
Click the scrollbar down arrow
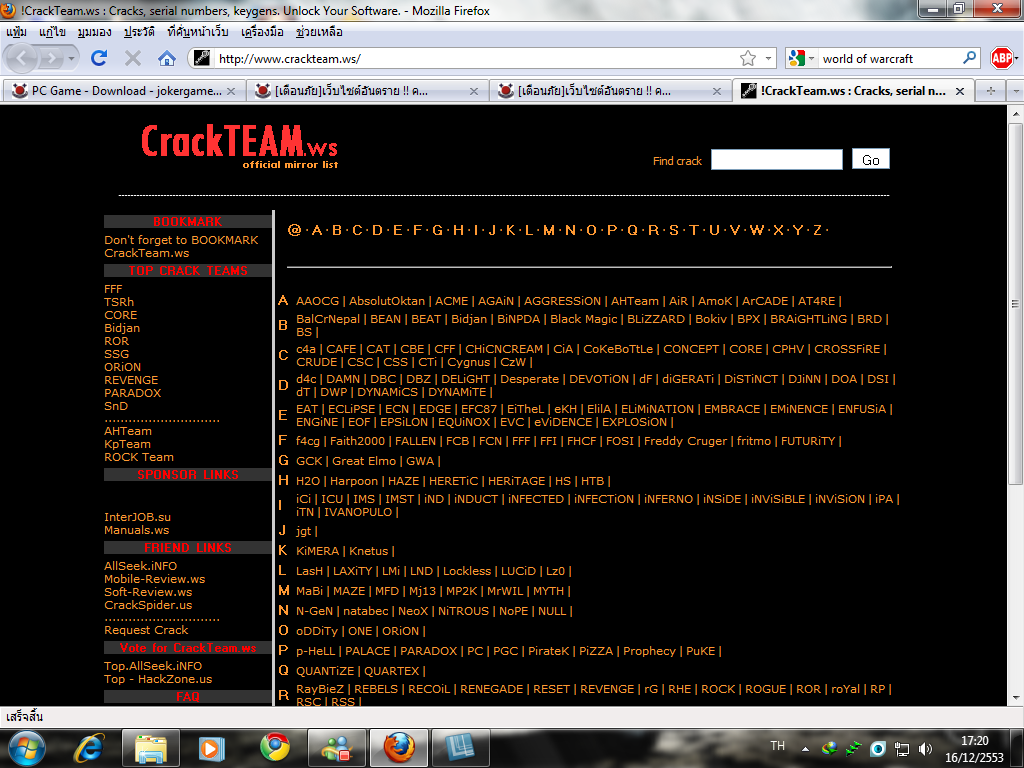[1015, 697]
